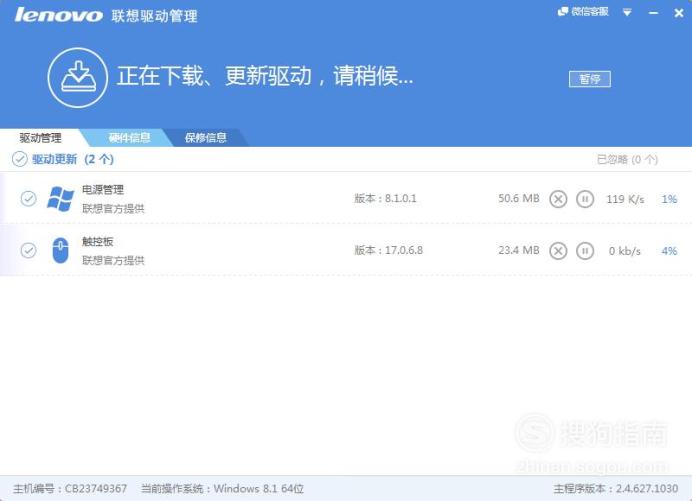The image size is (692, 501).
Task: Click the Windows logo icon for 电源管理
Action: pyautogui.click(x=60, y=199)
